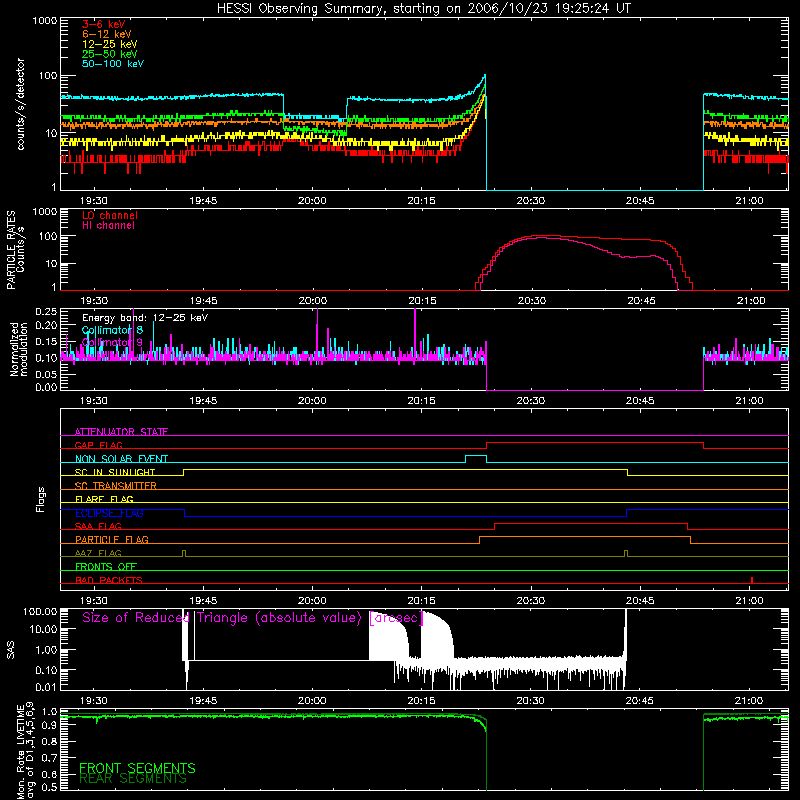Click the 19:45 tick under the SAS plot
This screenshot has height=800, width=800.
click(203, 701)
